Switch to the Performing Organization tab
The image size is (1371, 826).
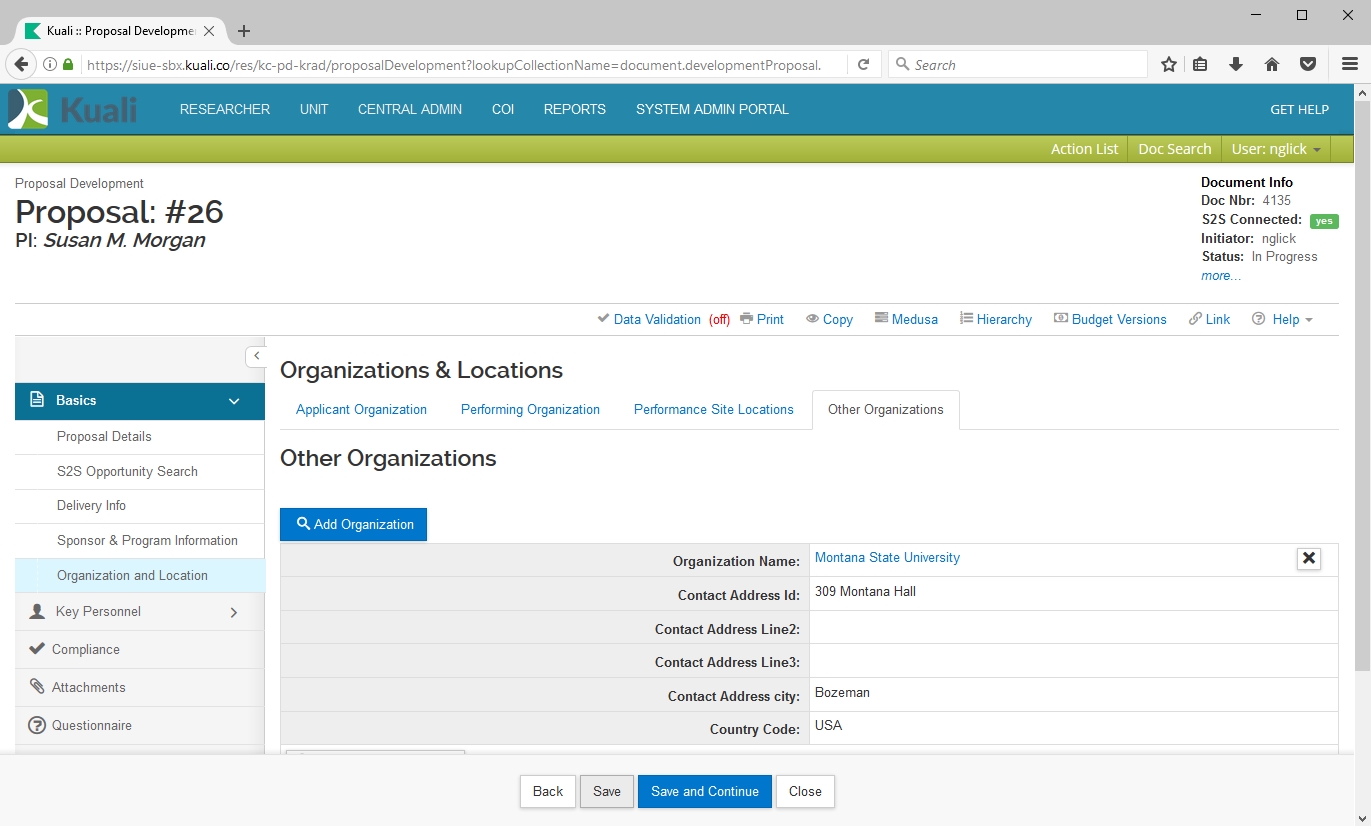(530, 410)
